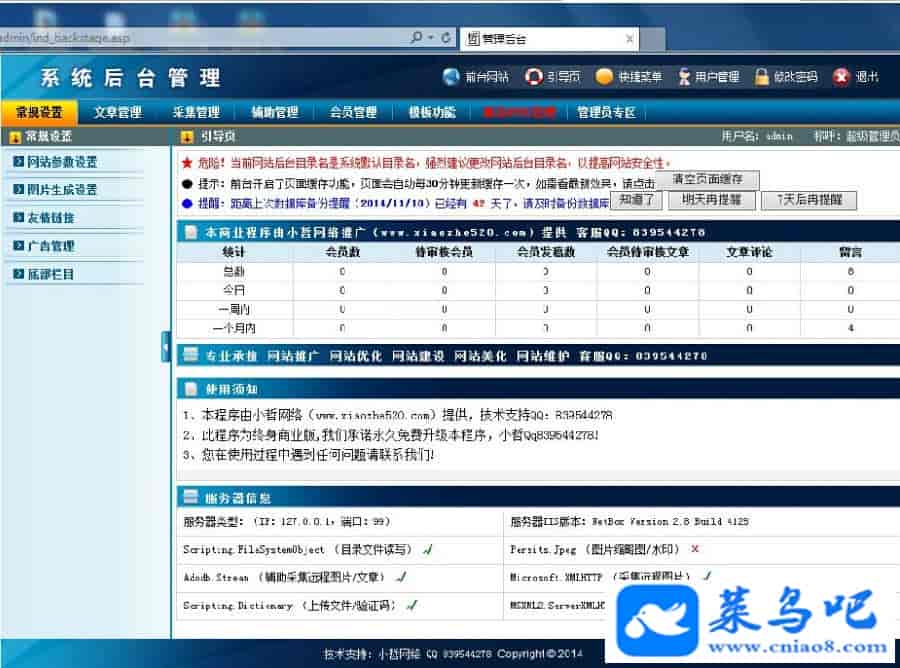Click the 引导页 lifebuoy icon
Viewport: 900px width, 668px height.
pos(534,77)
